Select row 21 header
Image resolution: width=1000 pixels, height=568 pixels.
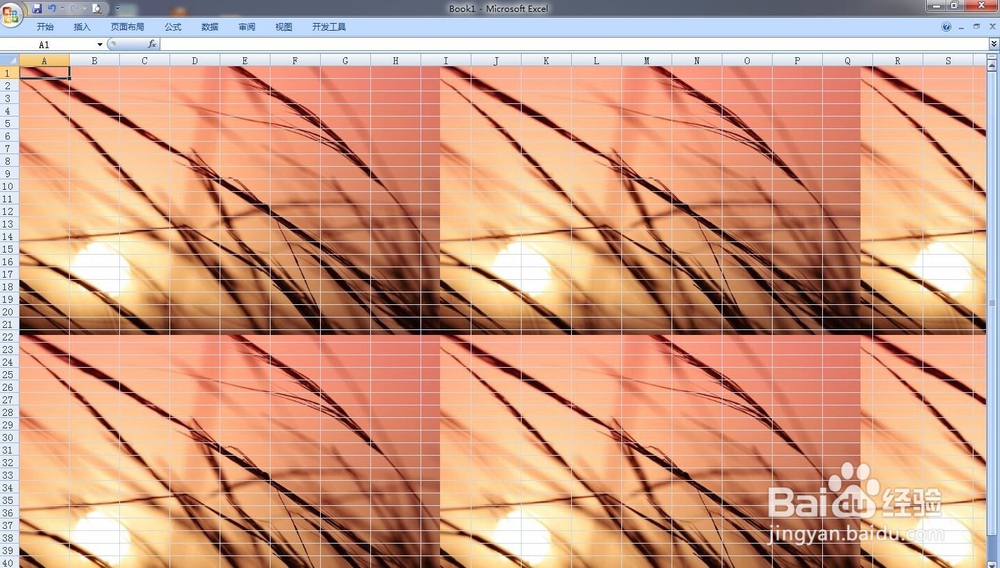[9, 324]
